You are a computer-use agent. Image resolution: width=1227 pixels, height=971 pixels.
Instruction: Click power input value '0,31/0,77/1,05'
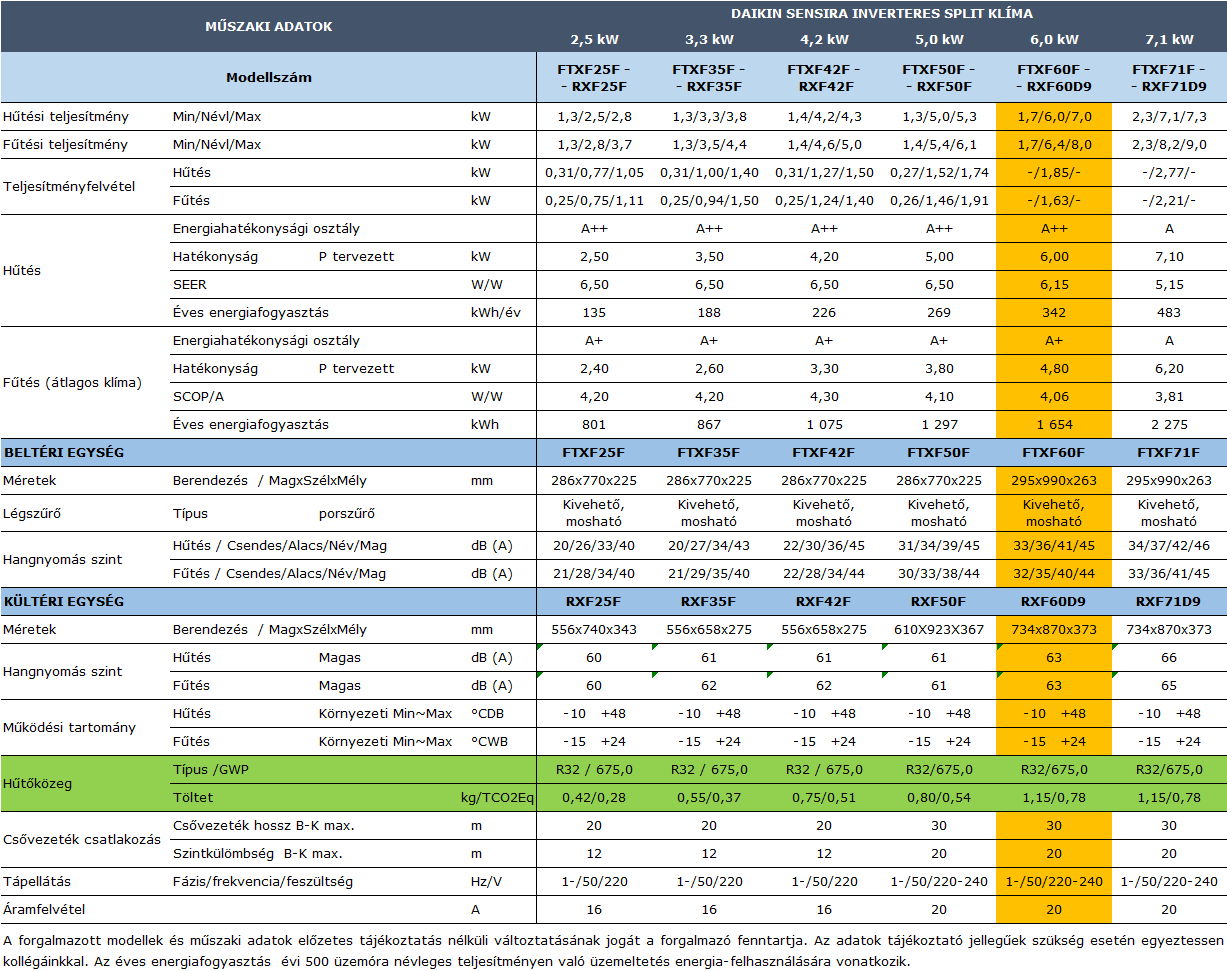coord(594,172)
